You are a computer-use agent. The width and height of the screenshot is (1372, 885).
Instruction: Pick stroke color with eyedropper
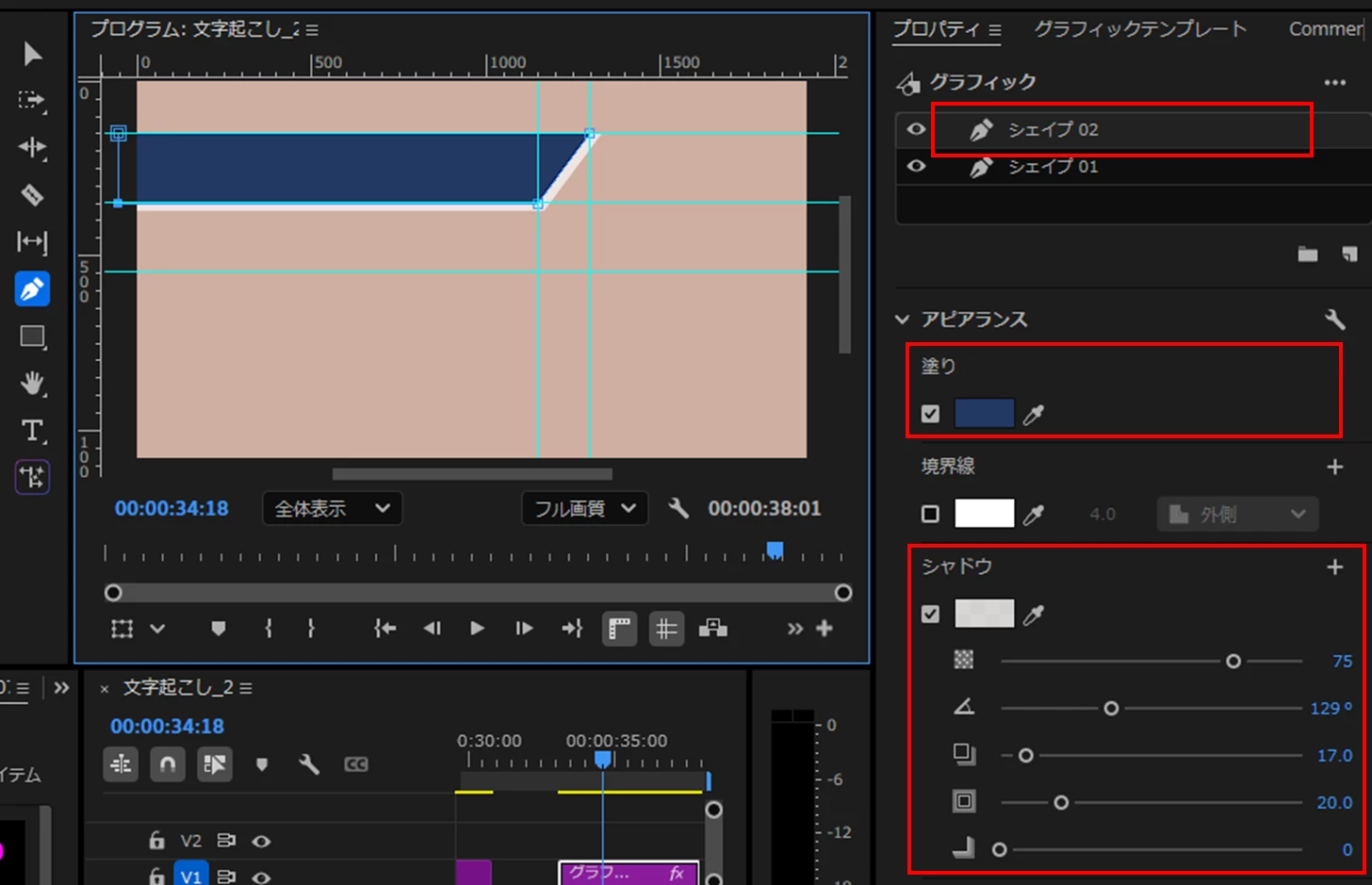[1034, 515]
